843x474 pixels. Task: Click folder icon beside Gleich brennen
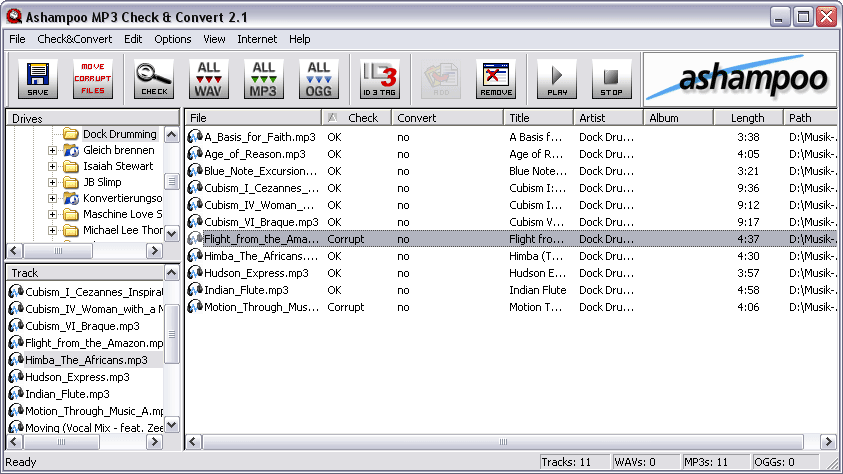click(x=70, y=150)
